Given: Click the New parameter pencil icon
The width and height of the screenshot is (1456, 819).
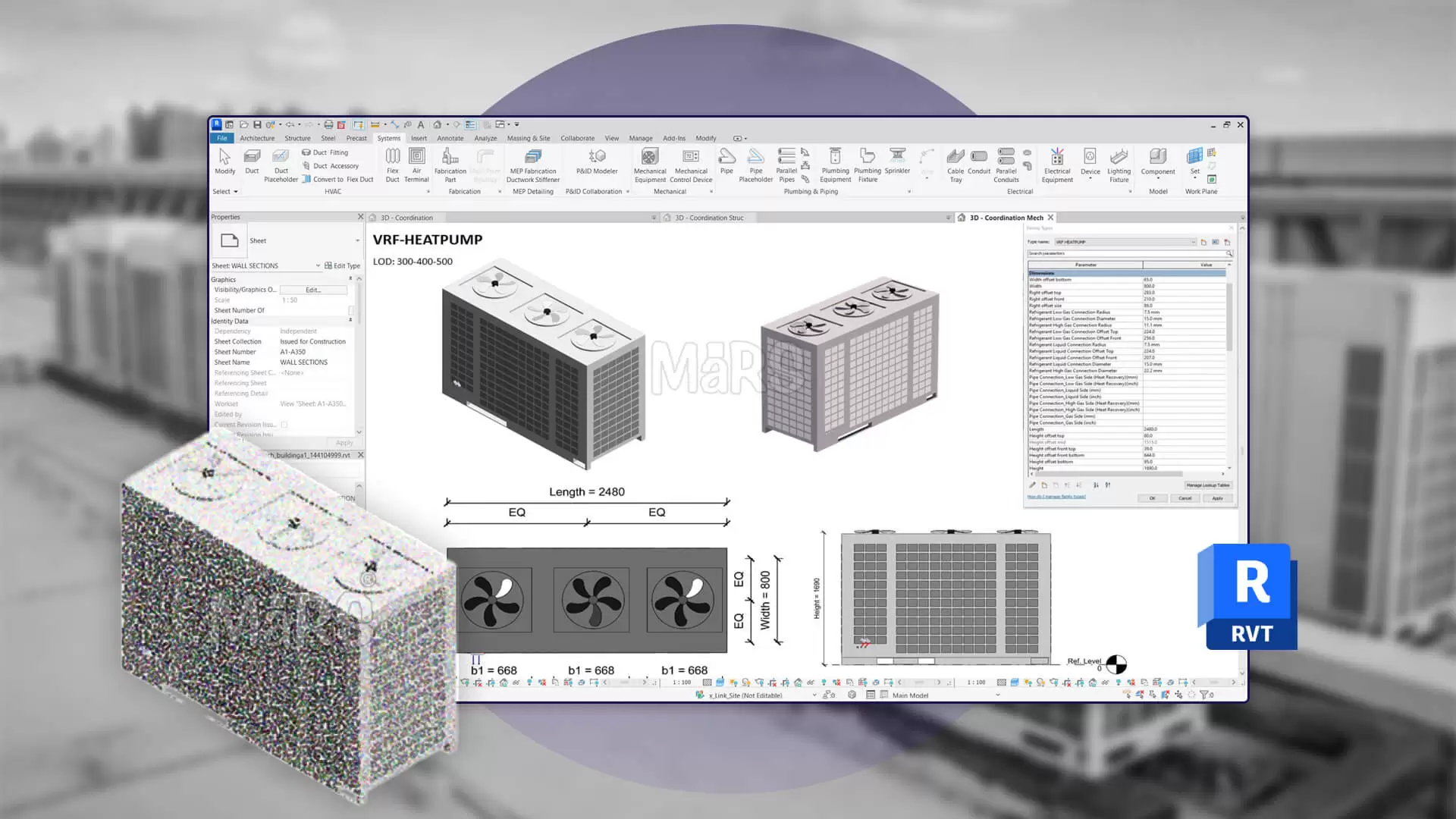Looking at the screenshot, I should coord(1032,485).
